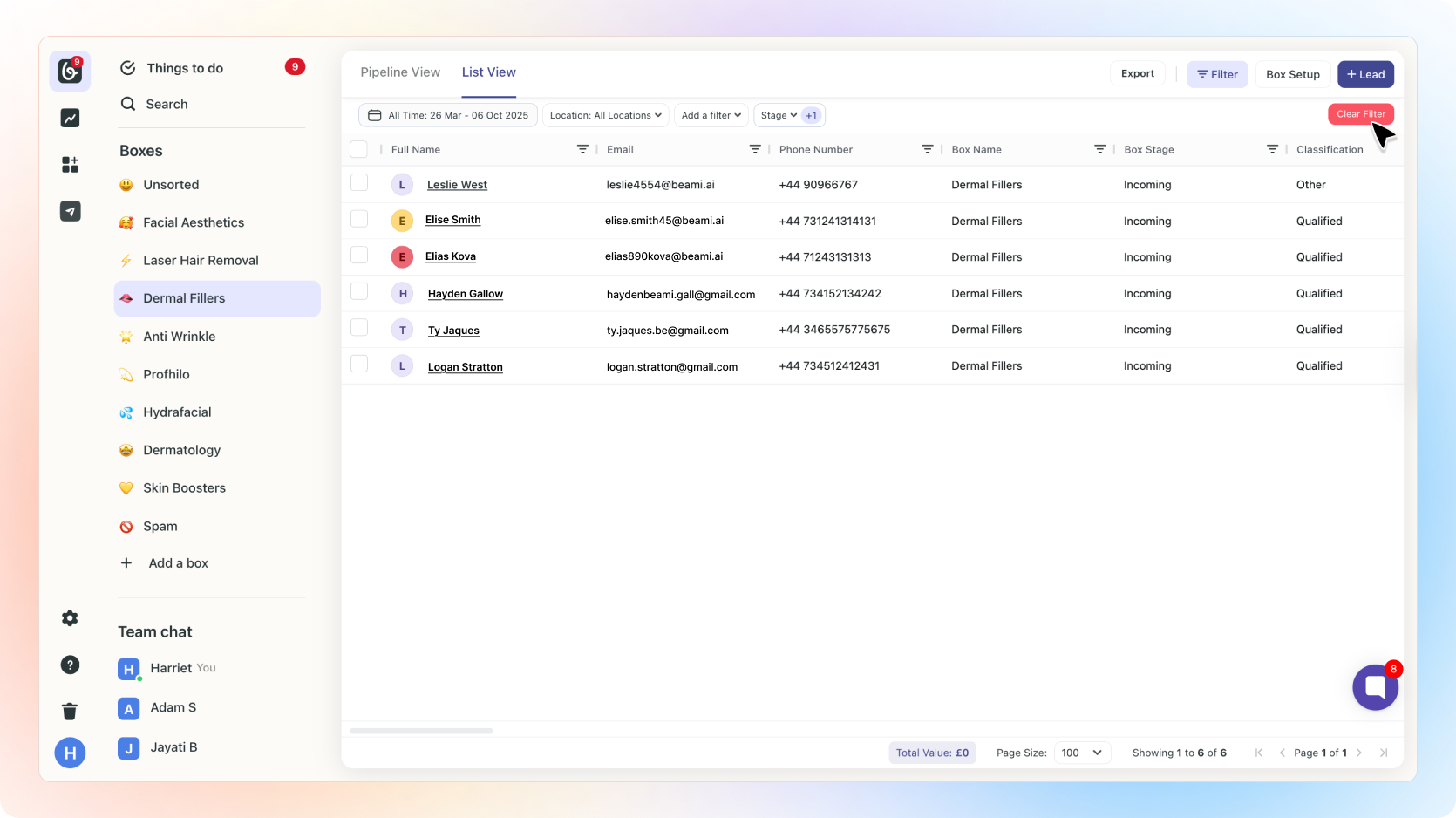Open the Profhilo box

point(217,374)
